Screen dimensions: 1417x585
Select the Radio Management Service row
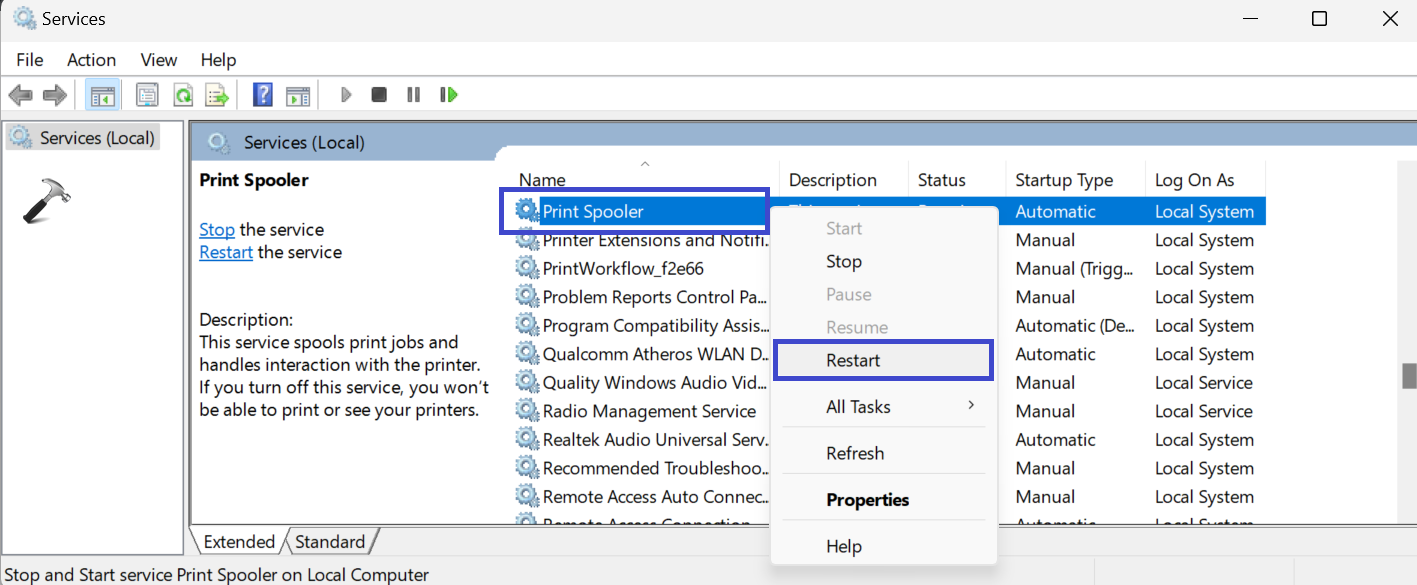648,411
